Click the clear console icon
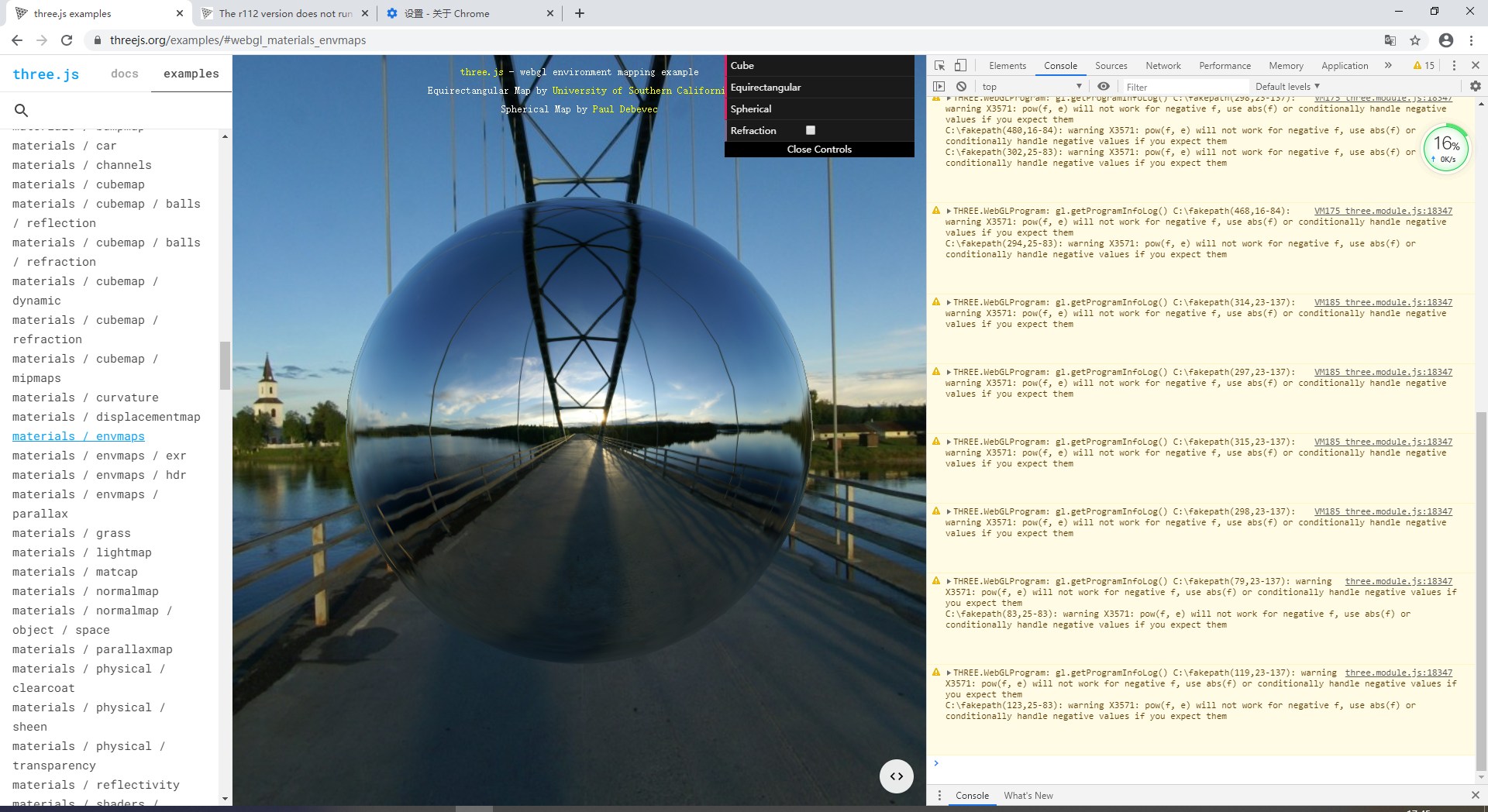Screen dimensions: 1488x812 click(961, 87)
